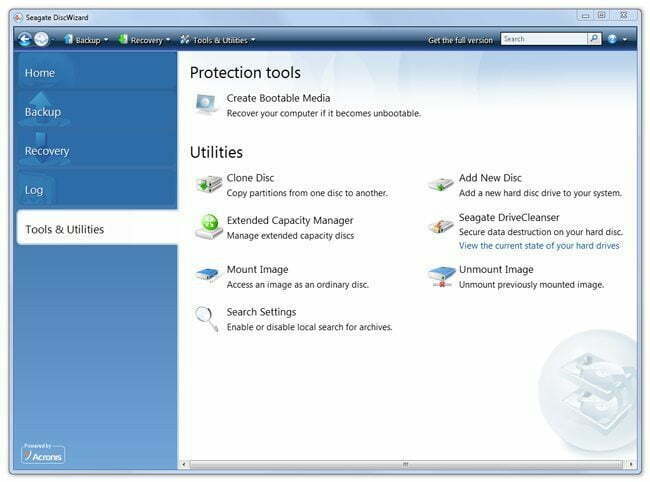Click the Unmount Image icon
The width and height of the screenshot is (650, 482).
(442, 276)
